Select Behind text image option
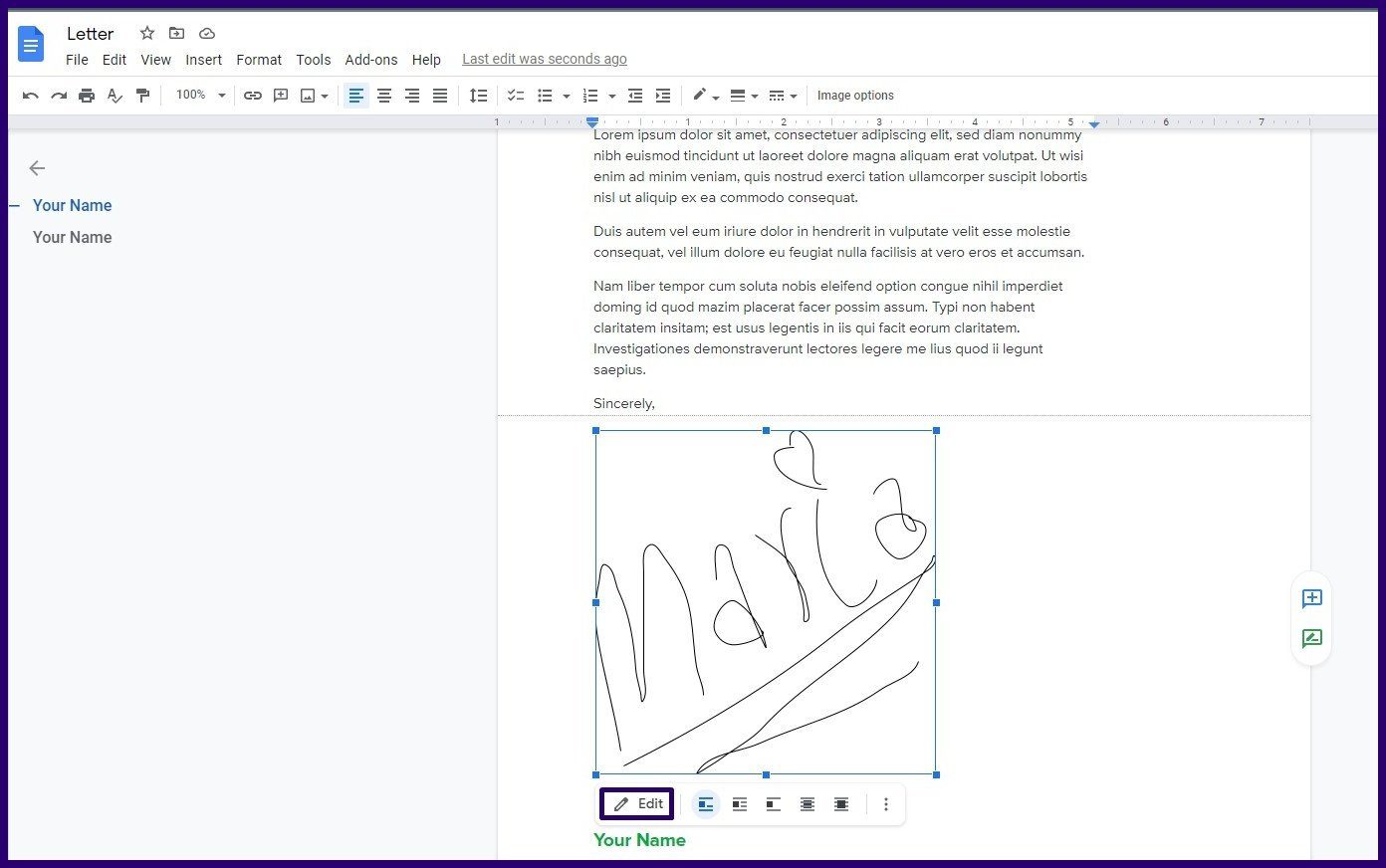 [808, 804]
